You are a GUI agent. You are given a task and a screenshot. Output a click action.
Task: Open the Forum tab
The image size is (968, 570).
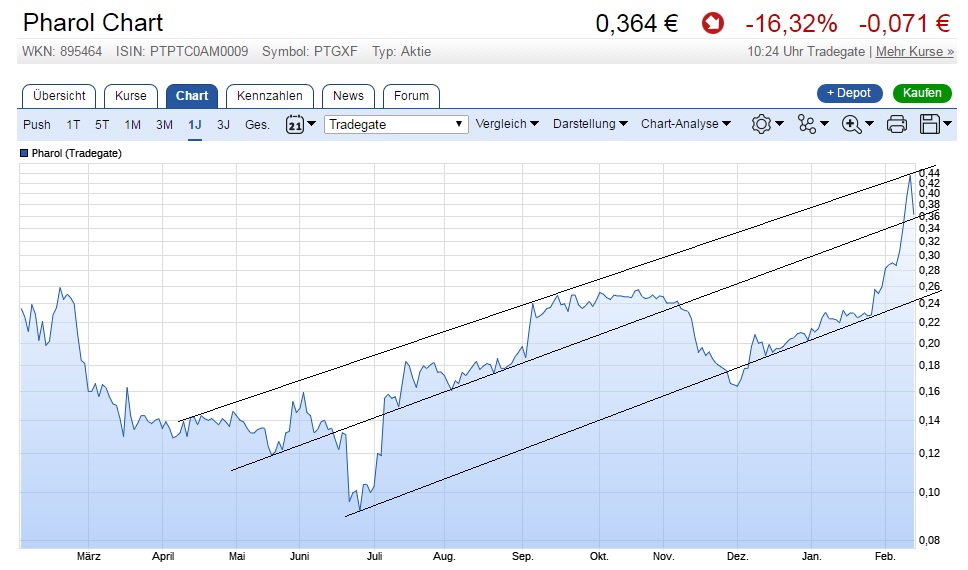[411, 96]
